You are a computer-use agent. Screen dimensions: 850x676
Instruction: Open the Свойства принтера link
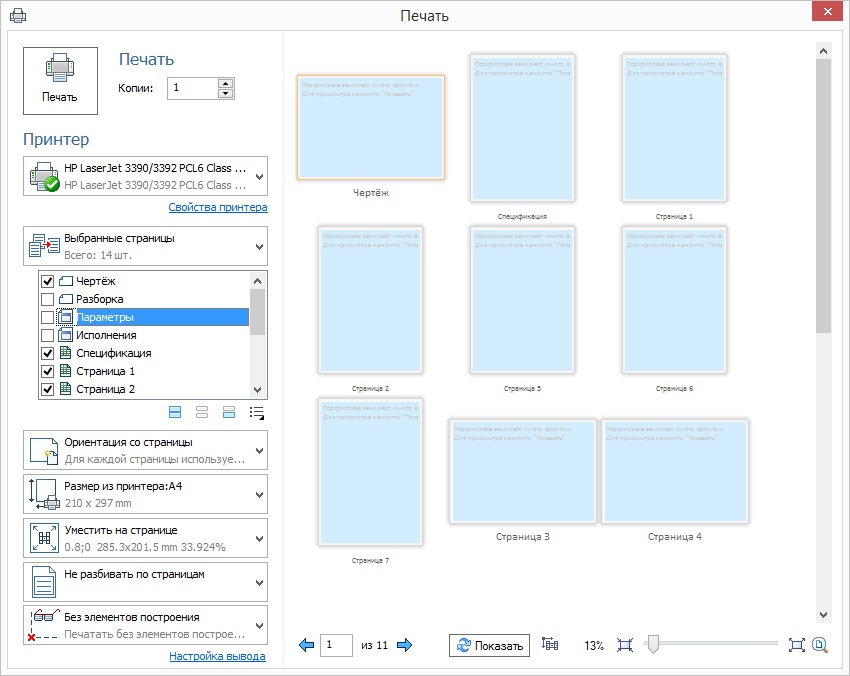(217, 208)
